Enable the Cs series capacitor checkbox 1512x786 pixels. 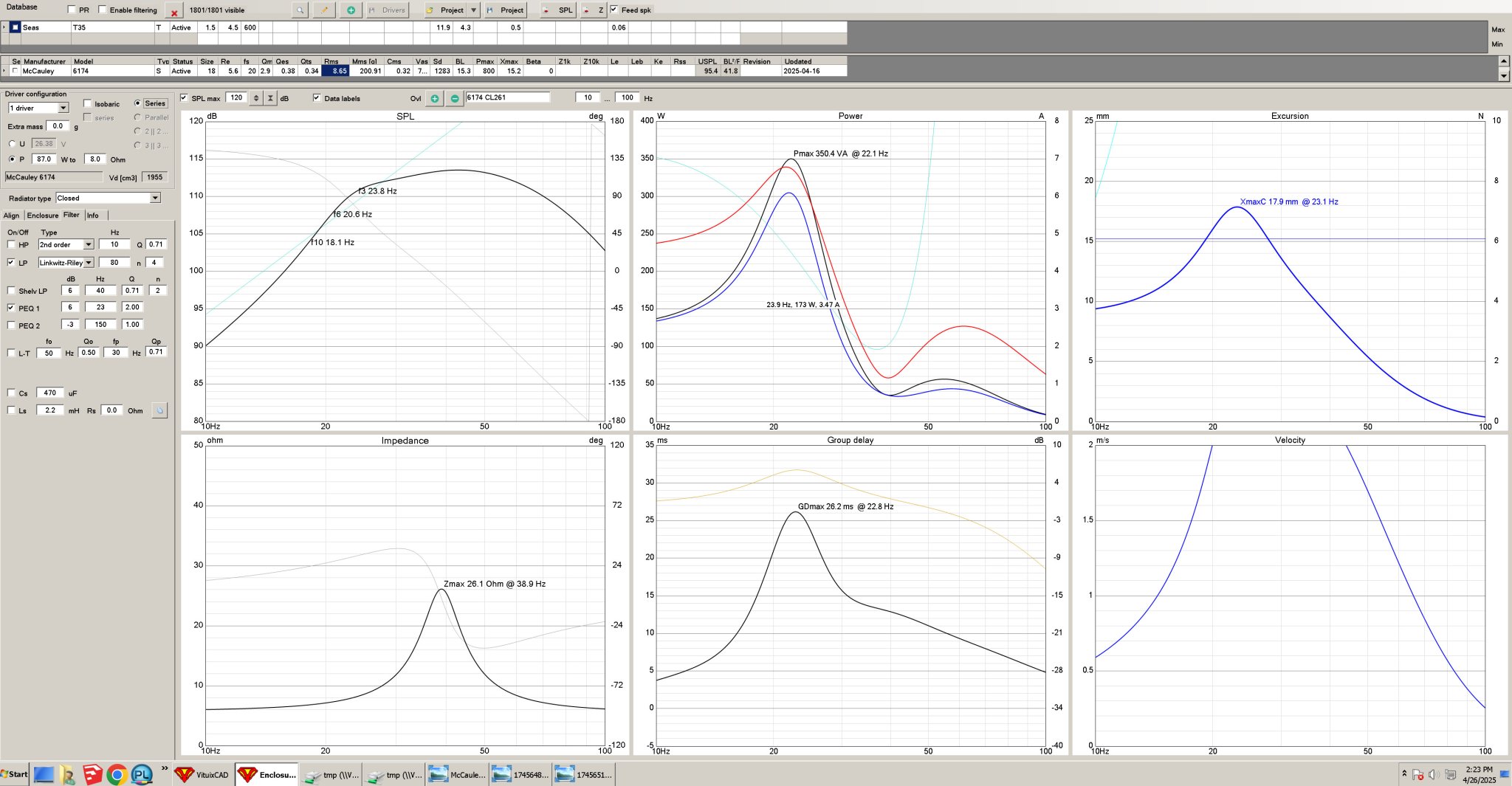coord(11,393)
